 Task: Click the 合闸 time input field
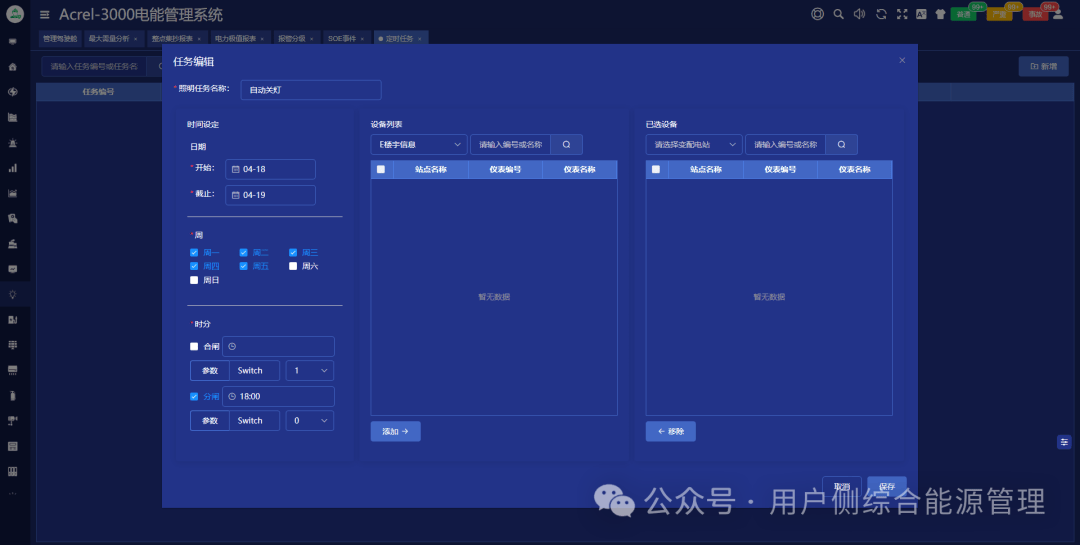(x=278, y=347)
